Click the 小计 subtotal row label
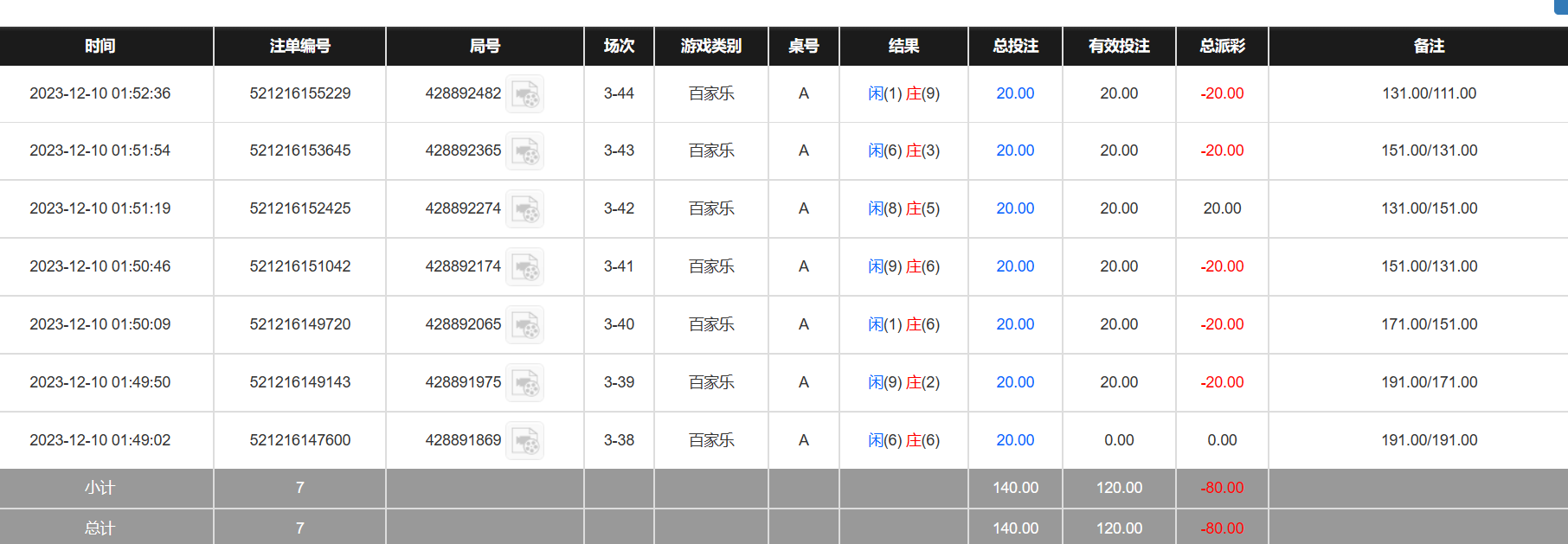 100,488
